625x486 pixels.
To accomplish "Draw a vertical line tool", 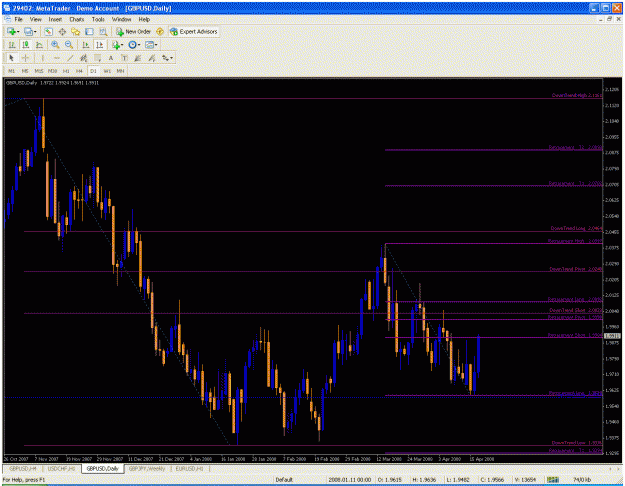I will point(43,58).
